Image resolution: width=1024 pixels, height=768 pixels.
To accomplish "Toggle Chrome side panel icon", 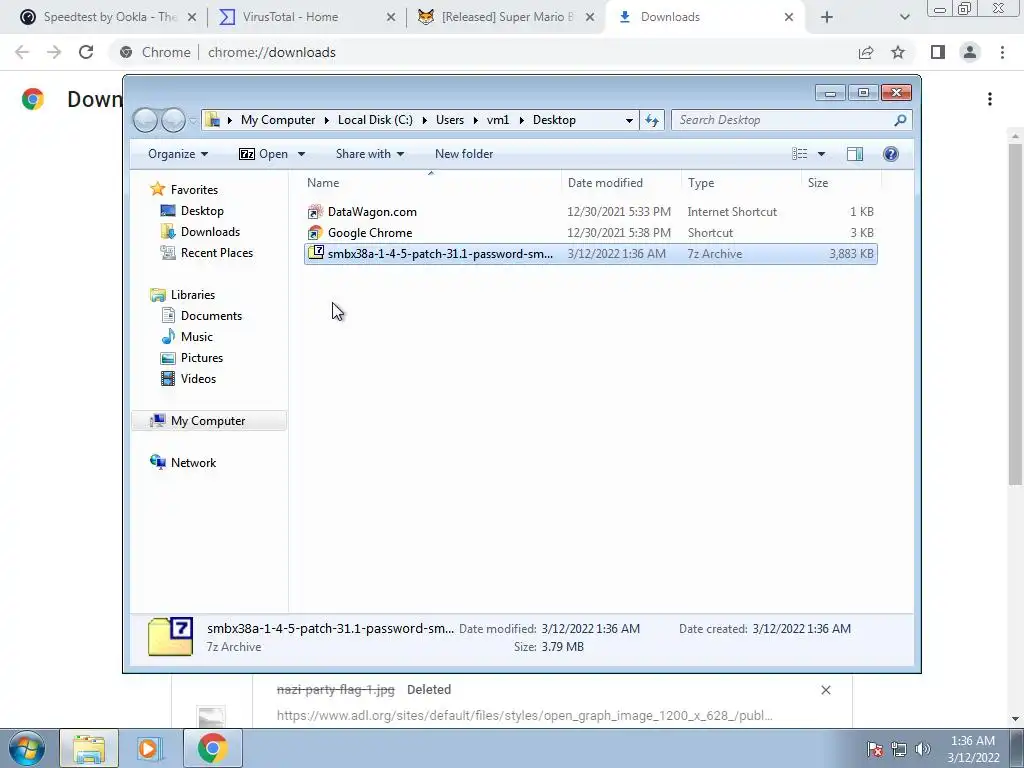I will pos(938,52).
